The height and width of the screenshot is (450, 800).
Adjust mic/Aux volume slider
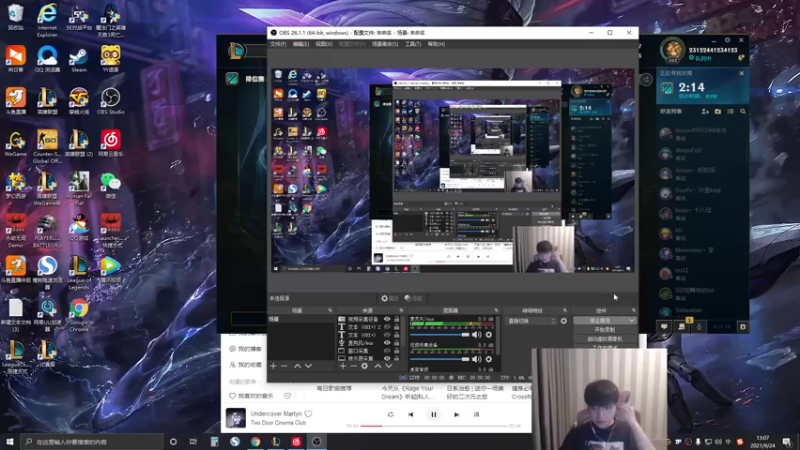click(x=439, y=335)
